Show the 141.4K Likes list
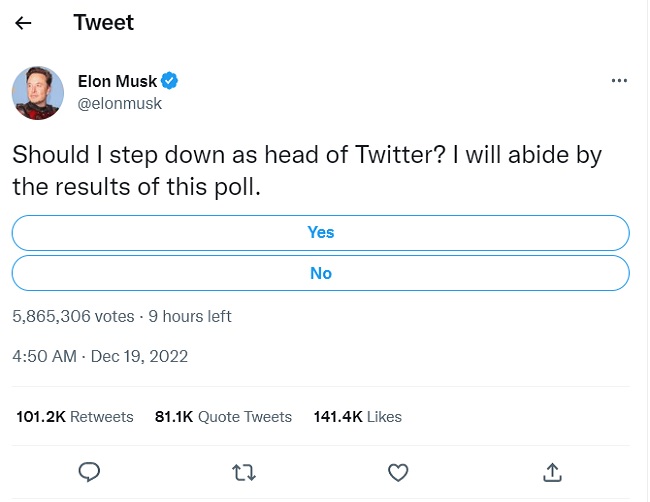The height and width of the screenshot is (502, 650). click(x=358, y=416)
